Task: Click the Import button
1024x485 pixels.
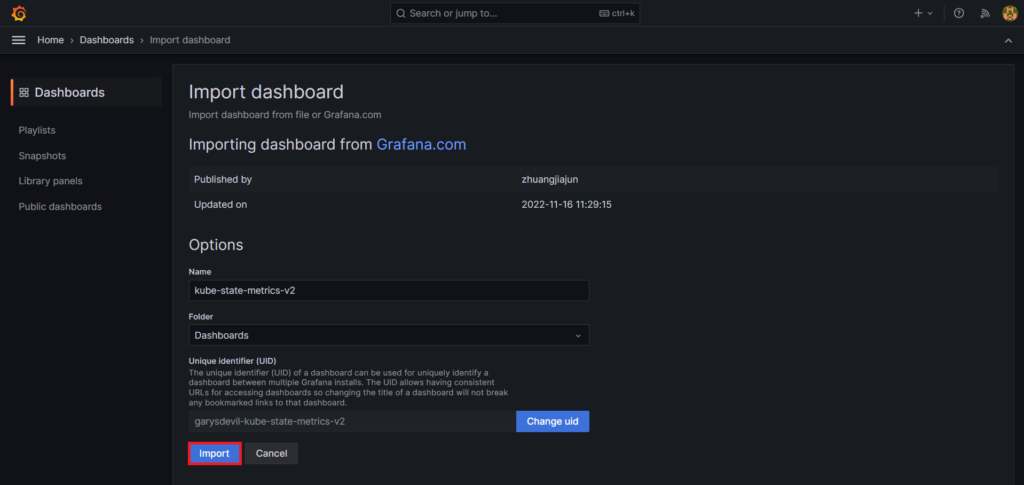Action: point(215,454)
